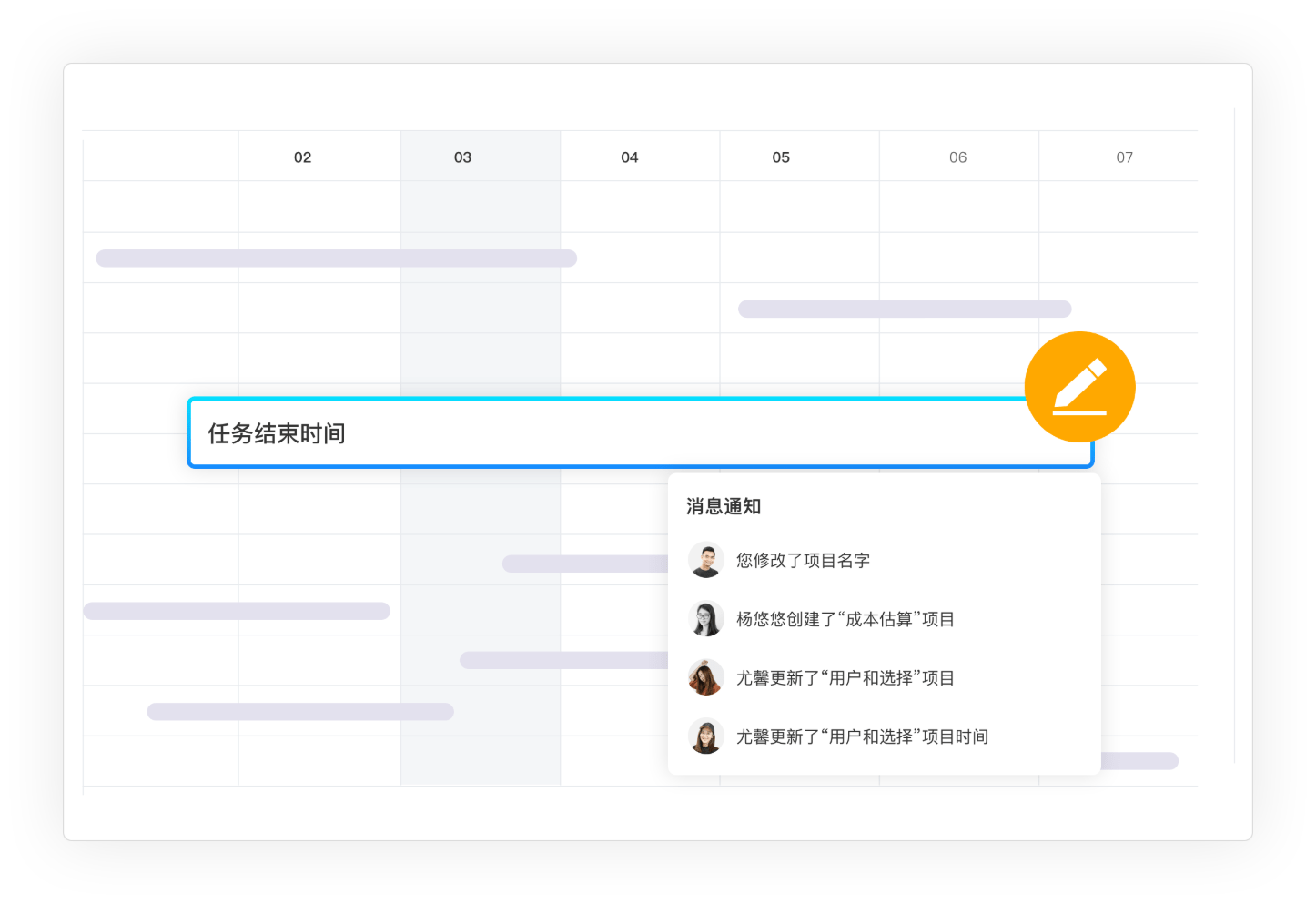Image resolution: width=1316 pixels, height=904 pixels.
Task: Focus the 任务结束时间 input field
Action: [x=601, y=433]
